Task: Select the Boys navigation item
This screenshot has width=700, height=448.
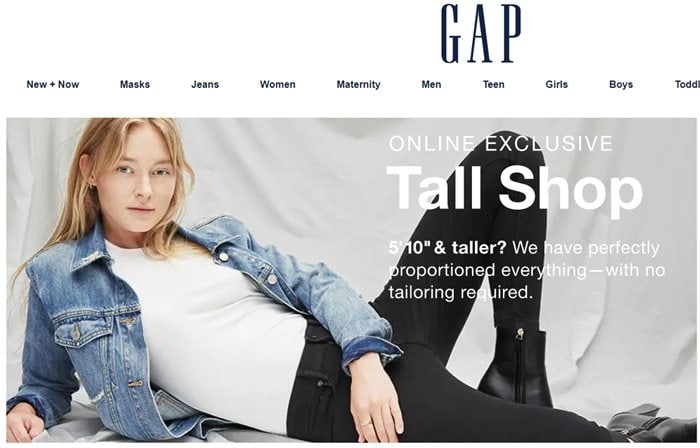Action: click(x=621, y=84)
